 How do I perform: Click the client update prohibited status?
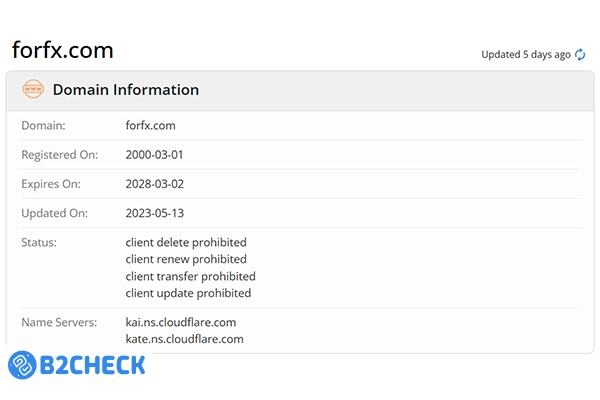(188, 293)
